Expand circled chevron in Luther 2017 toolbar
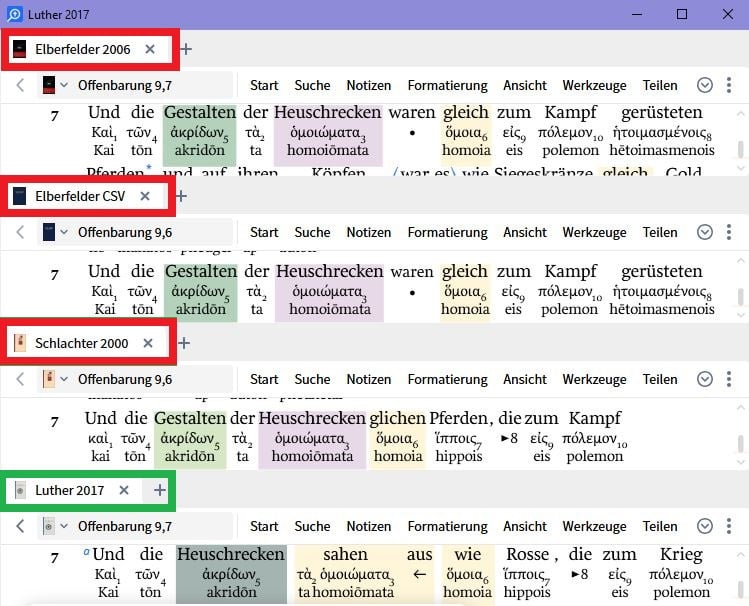This screenshot has height=606, width=749. [705, 527]
